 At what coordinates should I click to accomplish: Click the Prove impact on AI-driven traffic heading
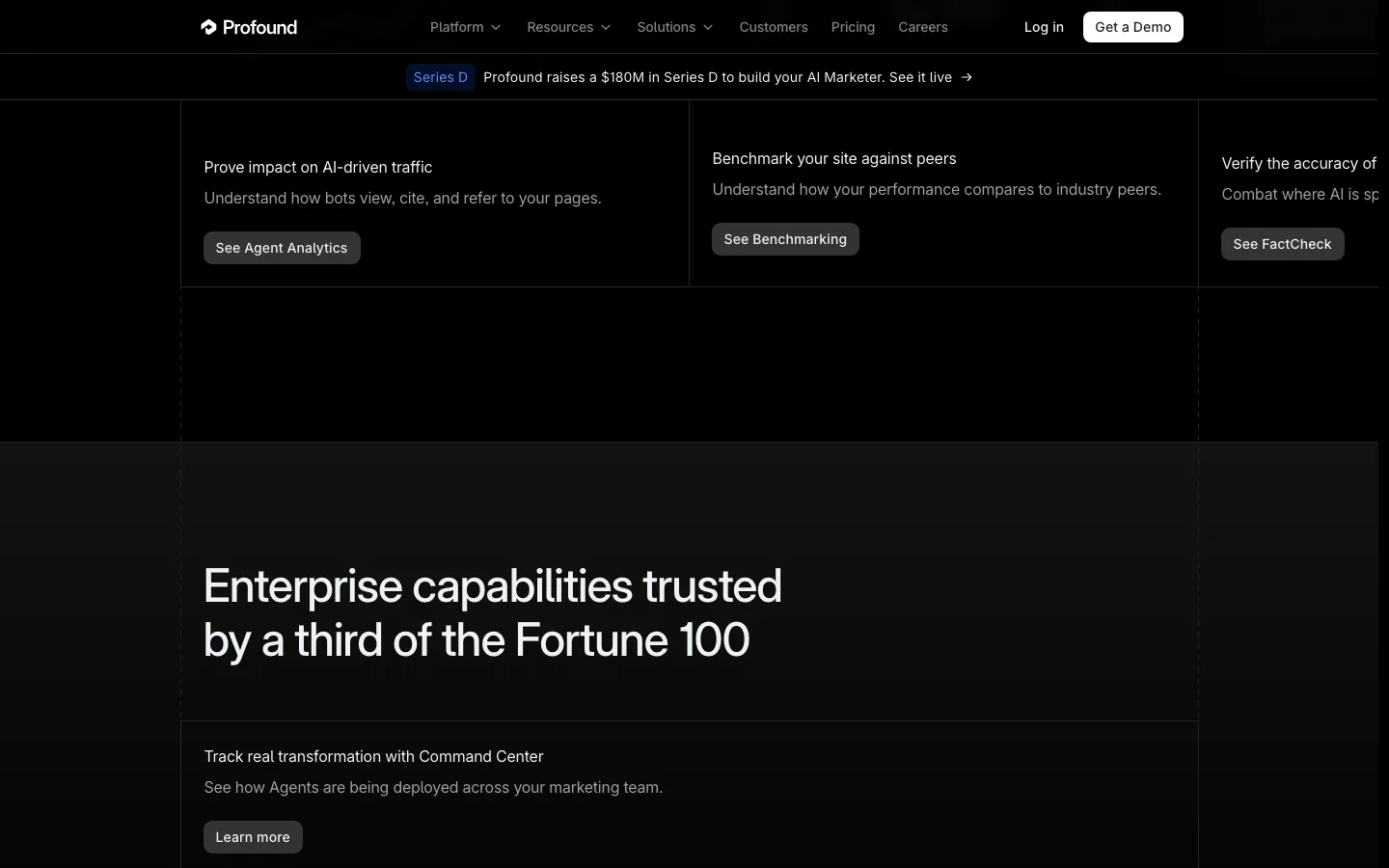[318, 167]
